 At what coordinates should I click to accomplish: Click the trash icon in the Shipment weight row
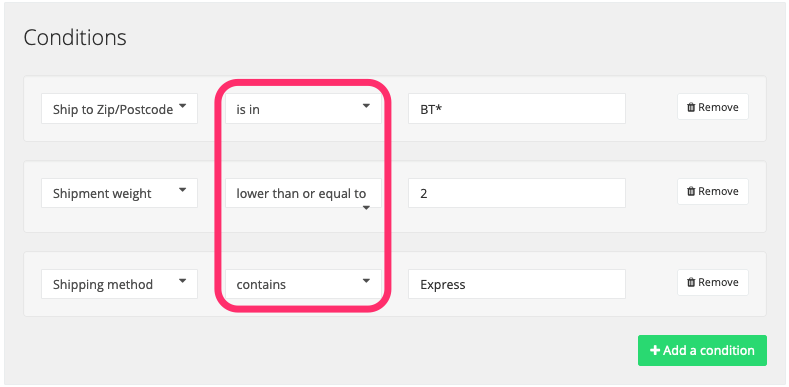691,191
